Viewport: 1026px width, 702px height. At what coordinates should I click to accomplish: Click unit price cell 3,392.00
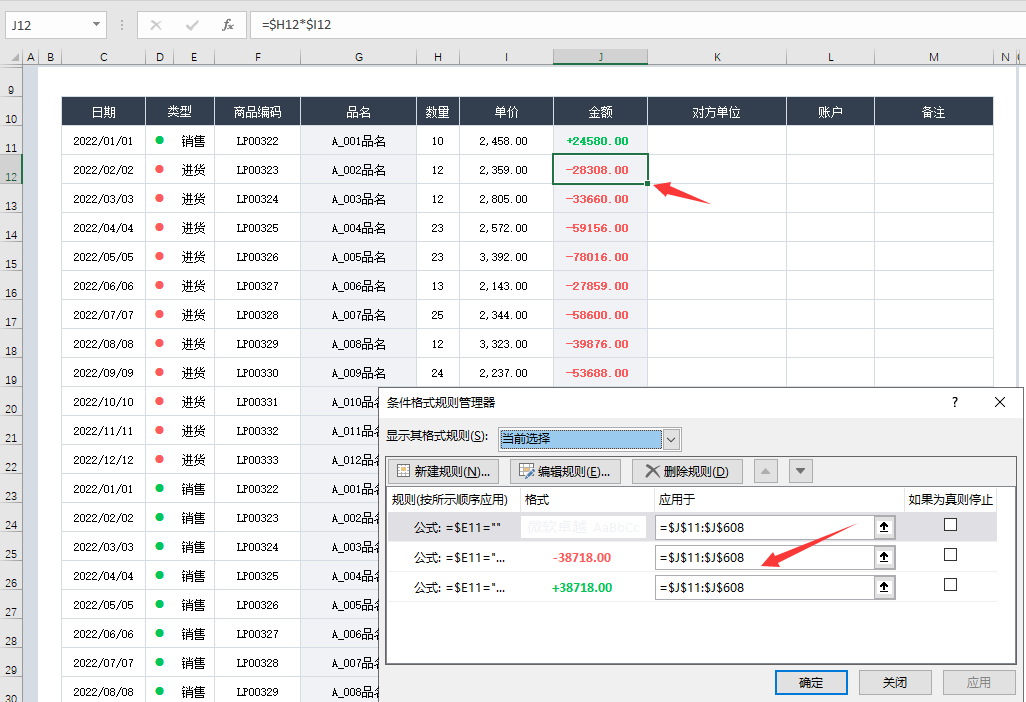[506, 256]
